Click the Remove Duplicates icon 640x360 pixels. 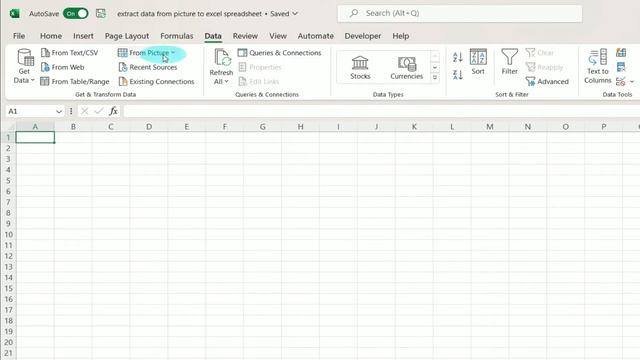(x=621, y=67)
